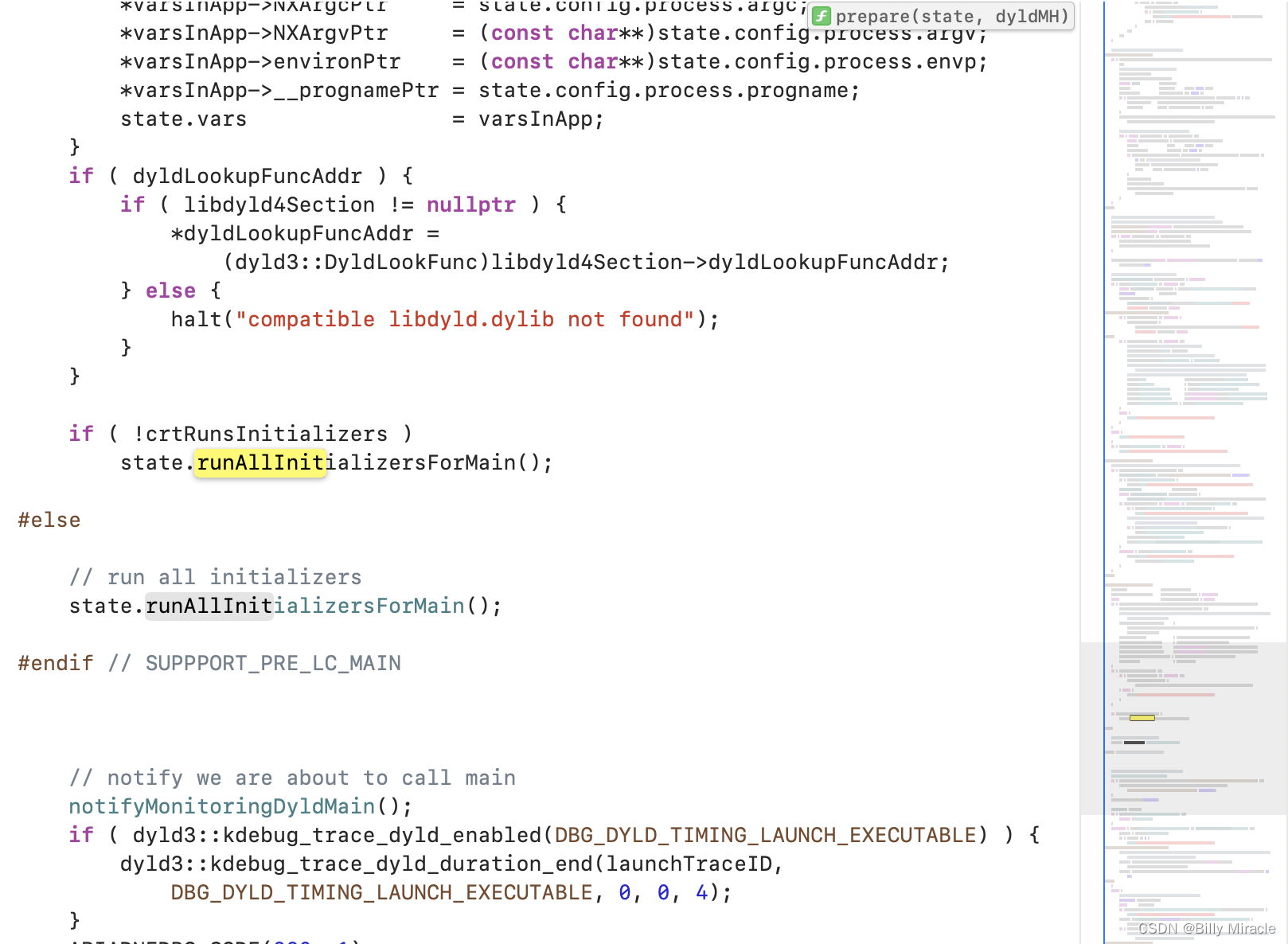Click the NXArgvPtr assignment line
This screenshot has height=944, width=1288.
(x=553, y=33)
